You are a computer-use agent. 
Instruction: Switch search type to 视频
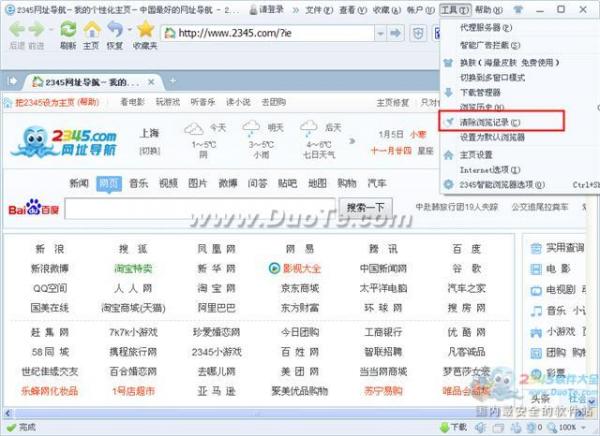click(x=168, y=183)
